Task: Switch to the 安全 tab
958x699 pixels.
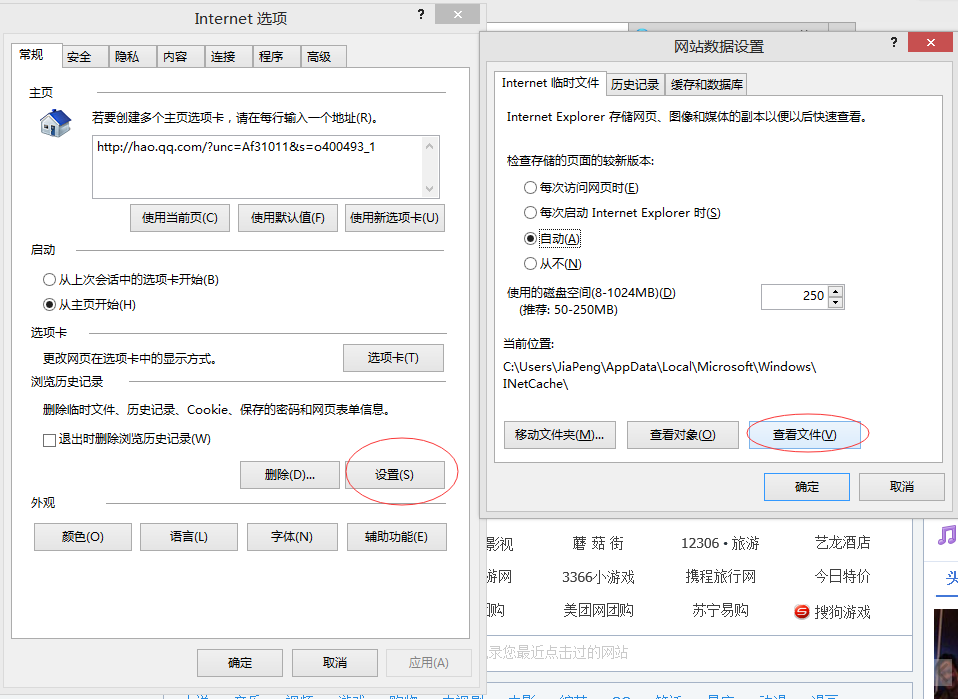Action: coord(85,57)
